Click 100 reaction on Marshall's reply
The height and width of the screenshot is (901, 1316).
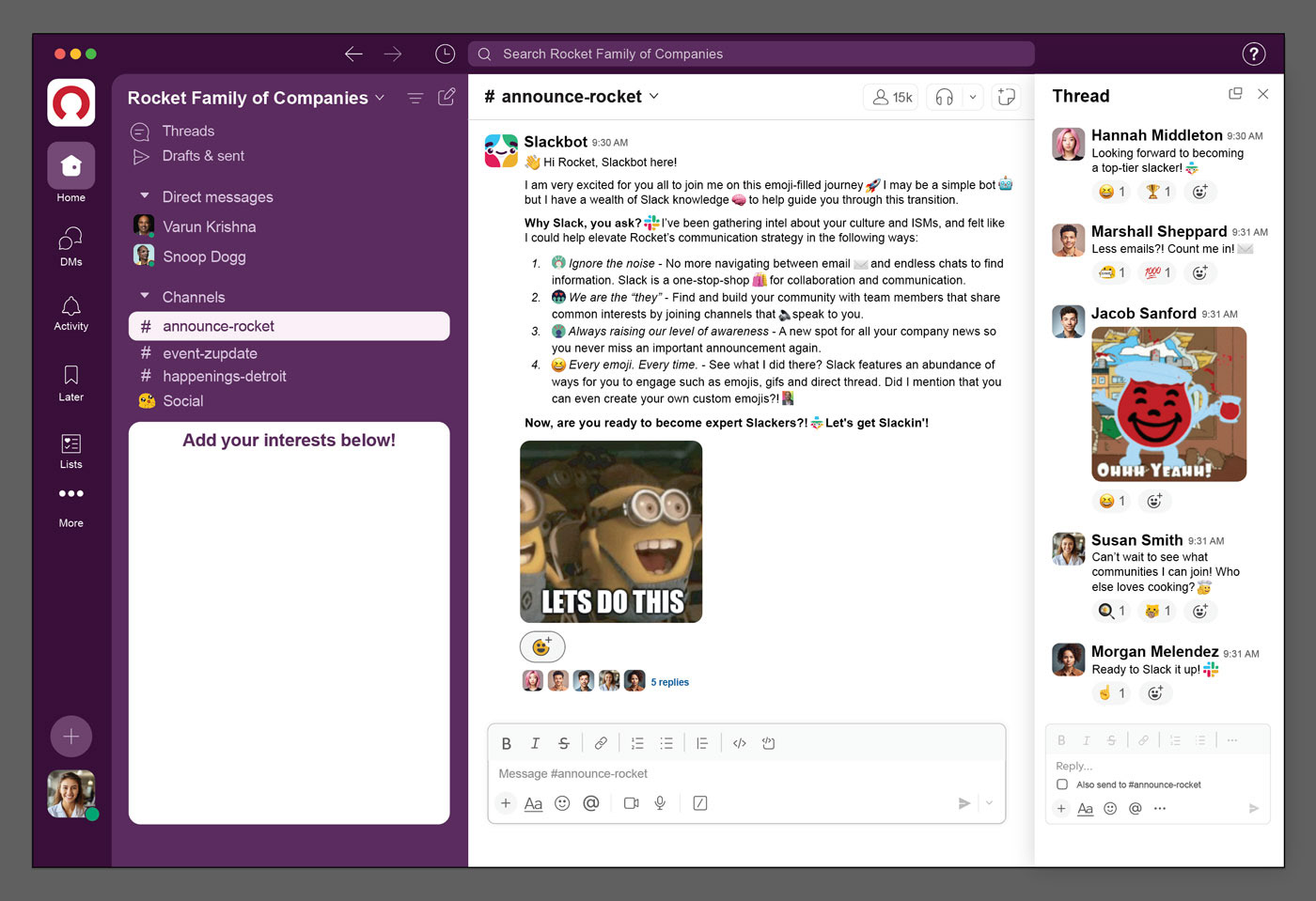click(1158, 272)
